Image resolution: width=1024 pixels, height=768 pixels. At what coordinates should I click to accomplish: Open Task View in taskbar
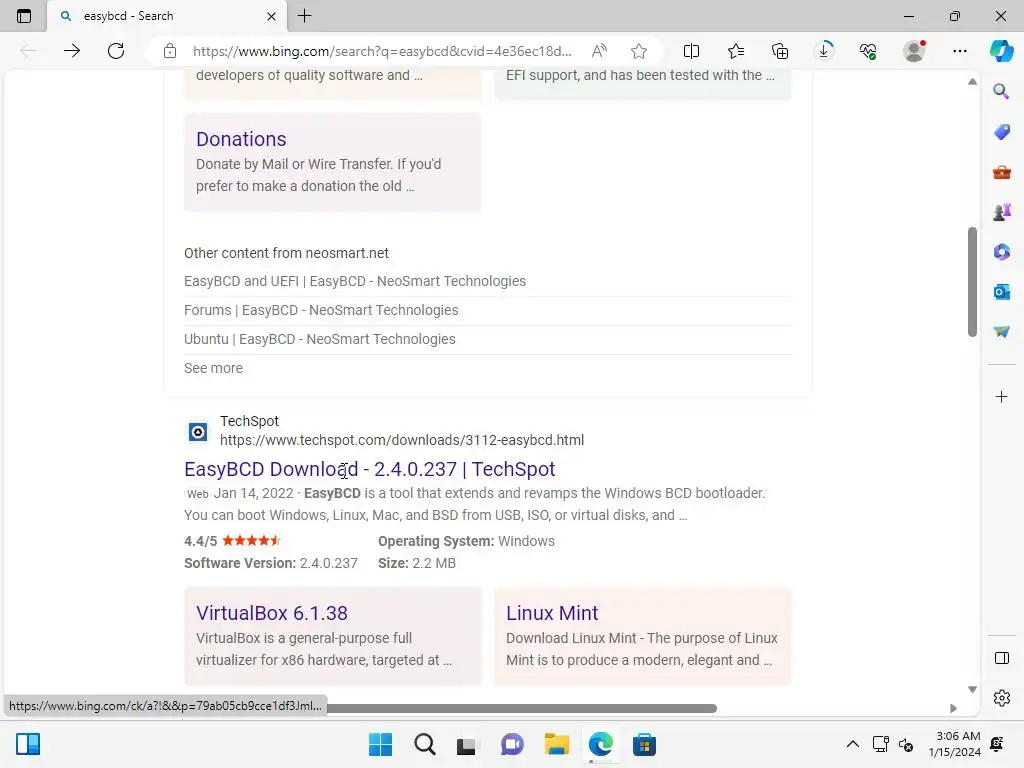pos(466,744)
